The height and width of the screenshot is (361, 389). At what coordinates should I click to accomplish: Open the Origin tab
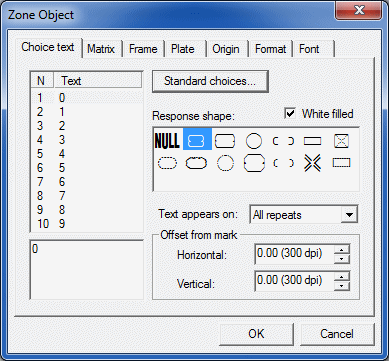(x=226, y=49)
